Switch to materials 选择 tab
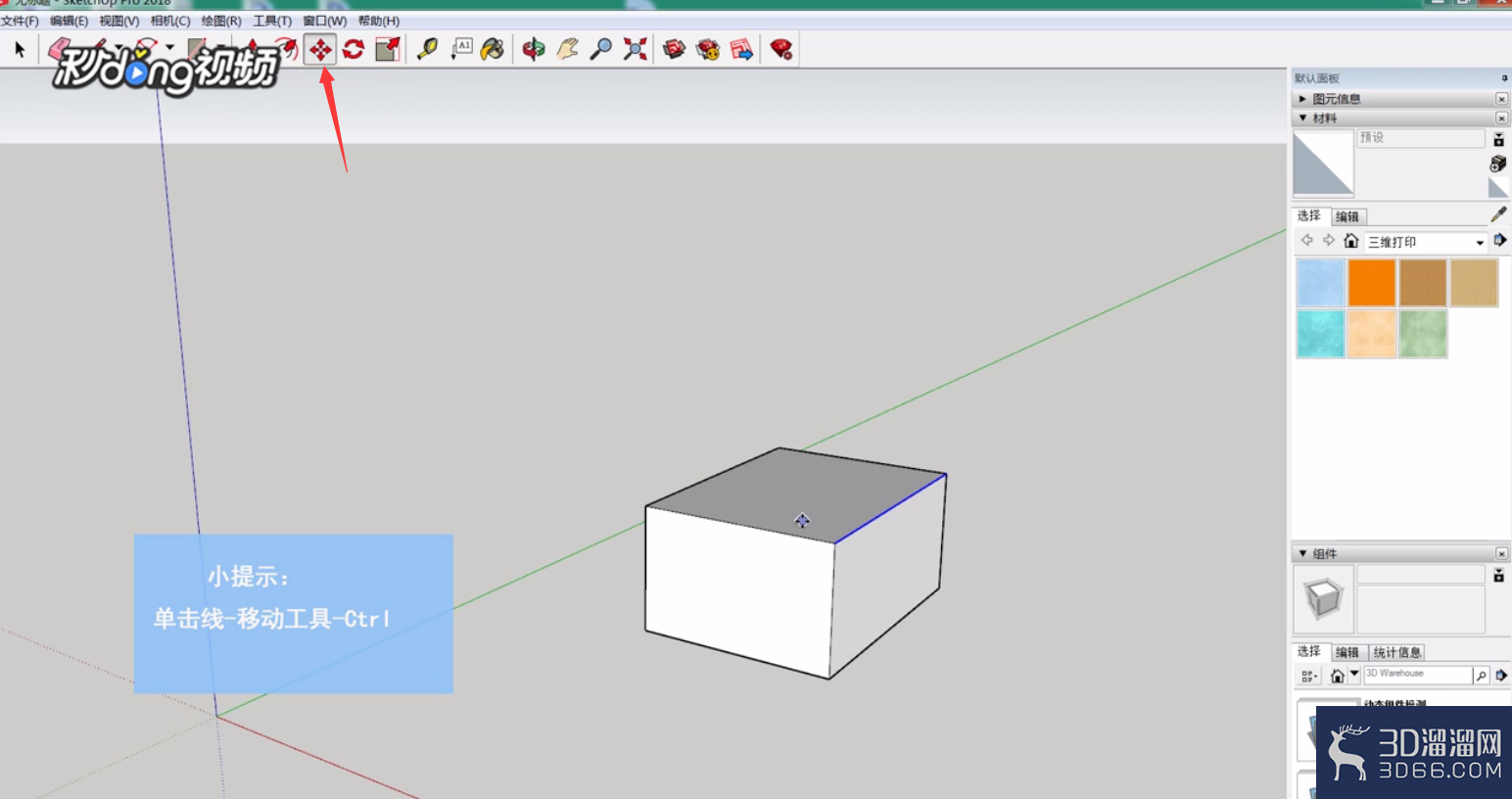Screen dimensions: 1512x799 (1309, 216)
